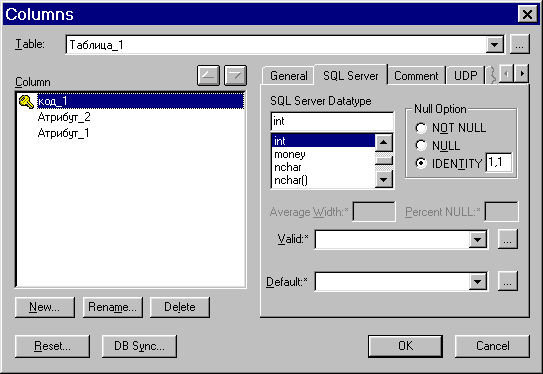Viewport: 543px width, 374px height.
Task: Click the datatype list scrollbar up arrow
Action: [384, 142]
